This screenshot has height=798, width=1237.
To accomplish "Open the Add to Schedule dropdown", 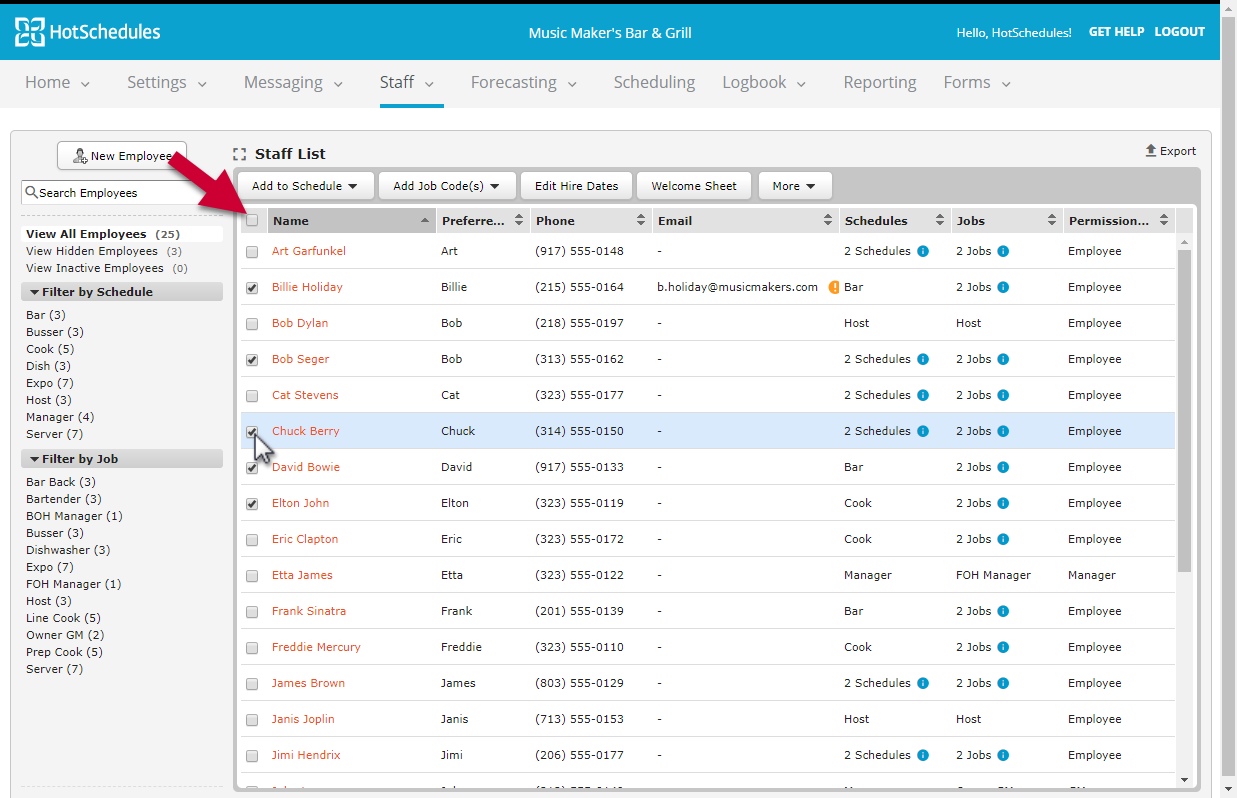I will [305, 186].
